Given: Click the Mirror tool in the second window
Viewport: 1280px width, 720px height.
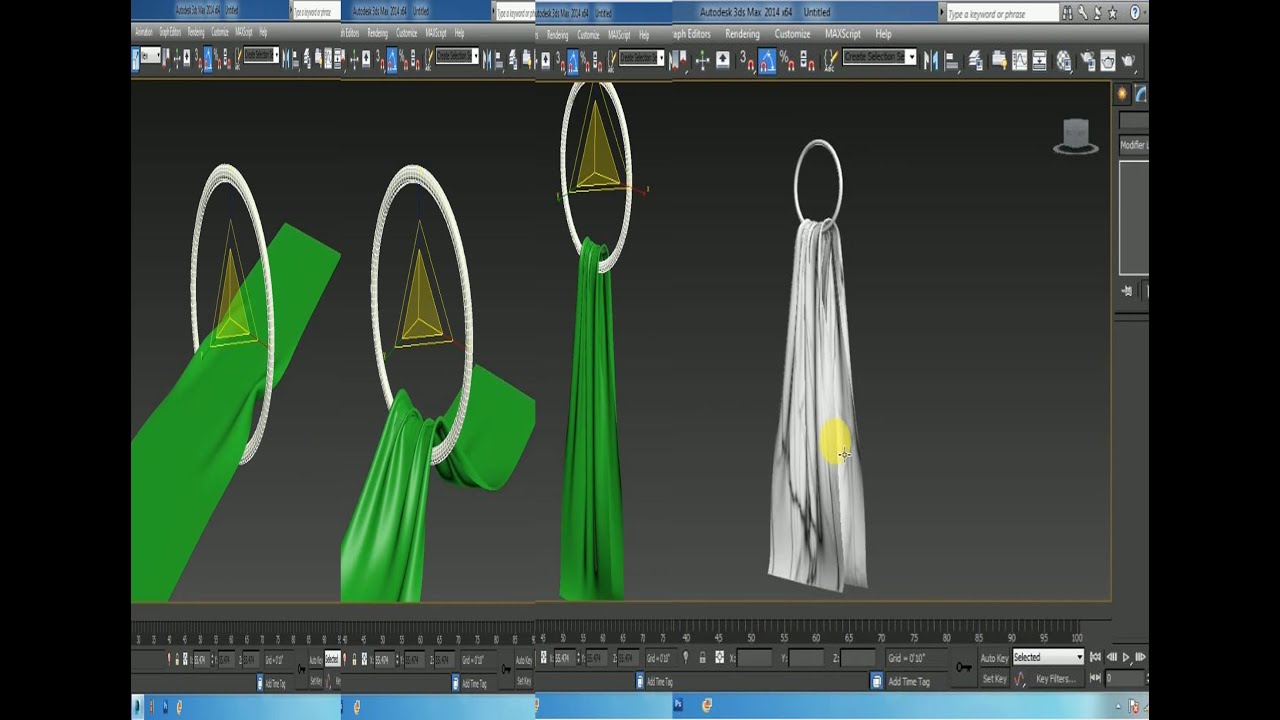Looking at the screenshot, I should [x=487, y=58].
